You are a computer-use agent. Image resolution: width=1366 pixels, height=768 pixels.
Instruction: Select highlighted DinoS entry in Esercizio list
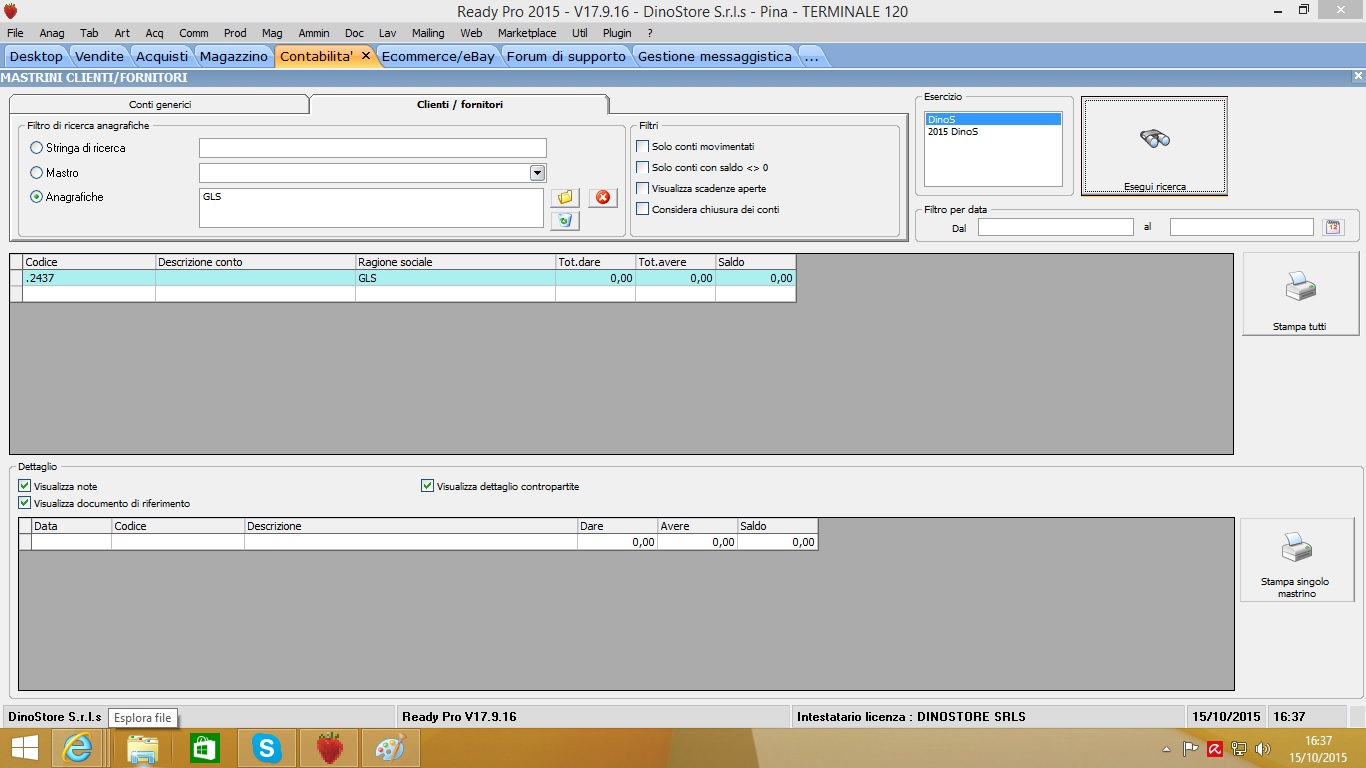pos(993,120)
